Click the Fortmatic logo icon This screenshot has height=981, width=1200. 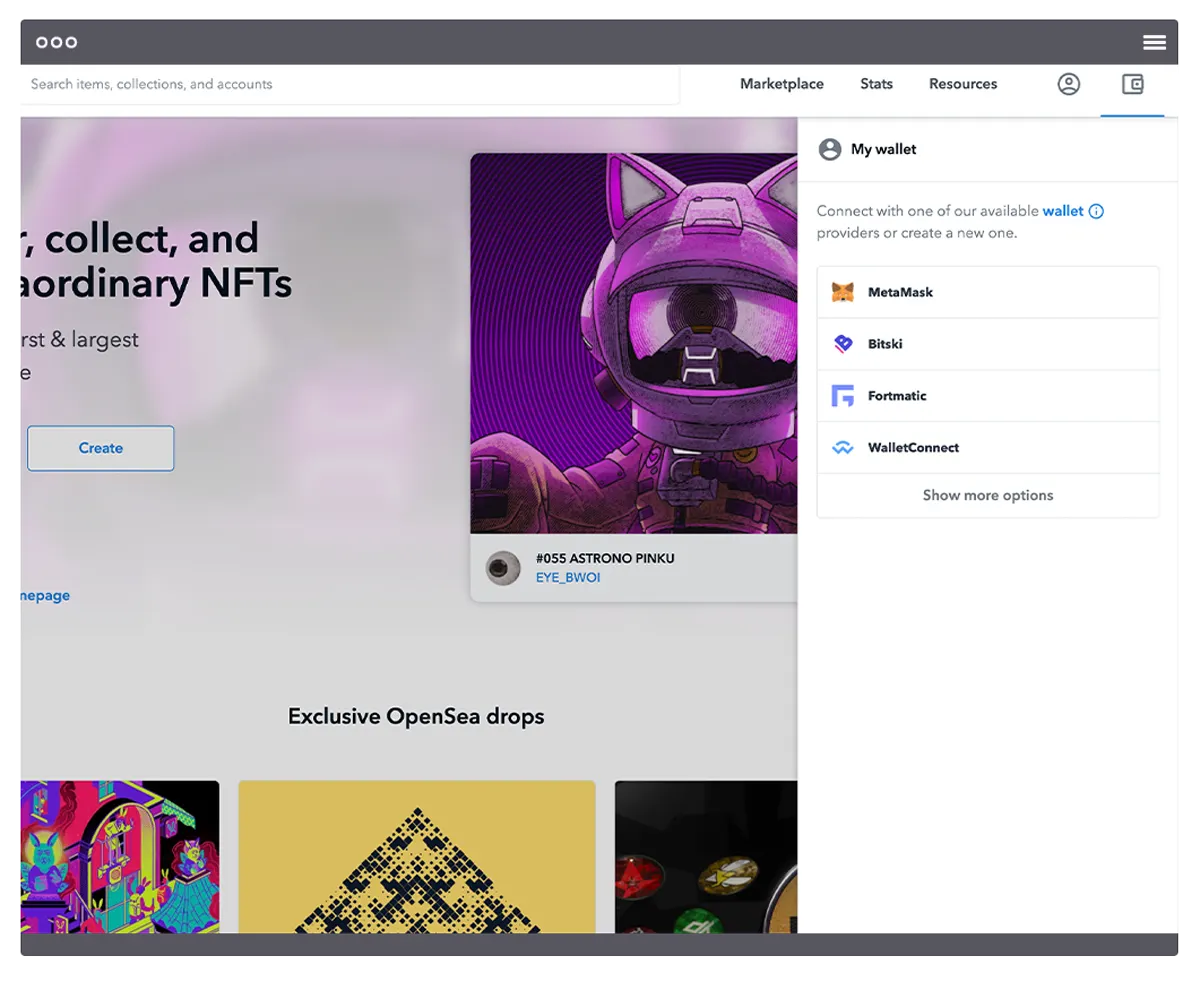pyautogui.click(x=843, y=396)
